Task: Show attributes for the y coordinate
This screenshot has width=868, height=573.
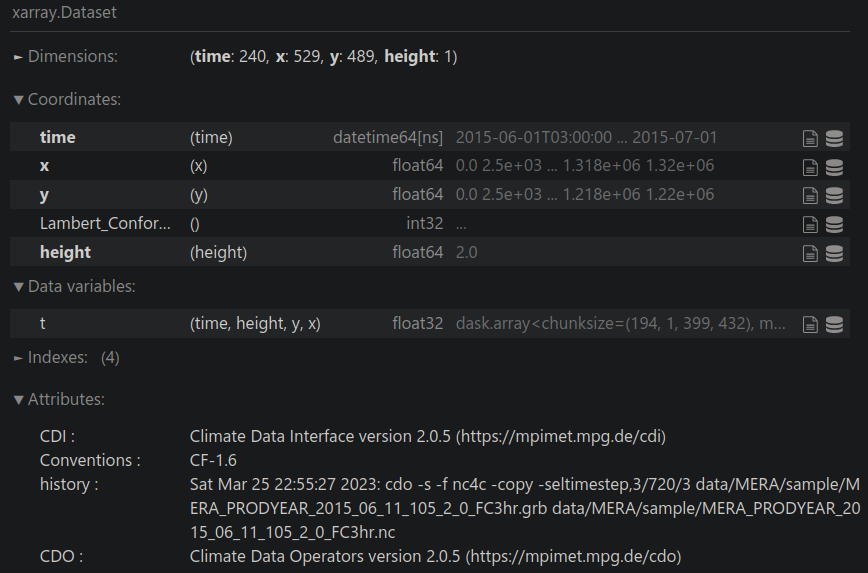Action: tap(810, 195)
